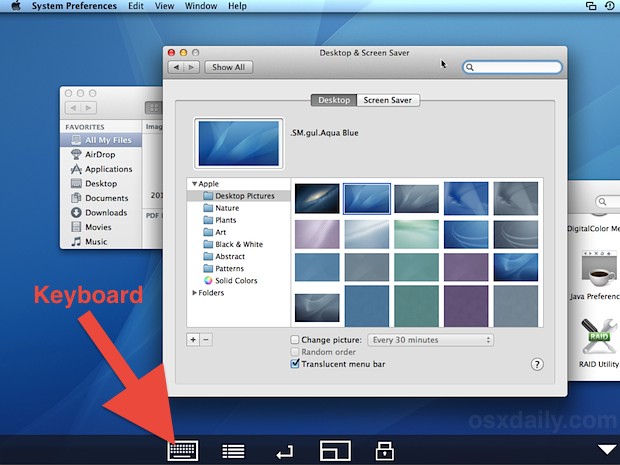The width and height of the screenshot is (620, 465).
Task: Tap the lock icon in bottom bar
Action: pyautogui.click(x=384, y=450)
